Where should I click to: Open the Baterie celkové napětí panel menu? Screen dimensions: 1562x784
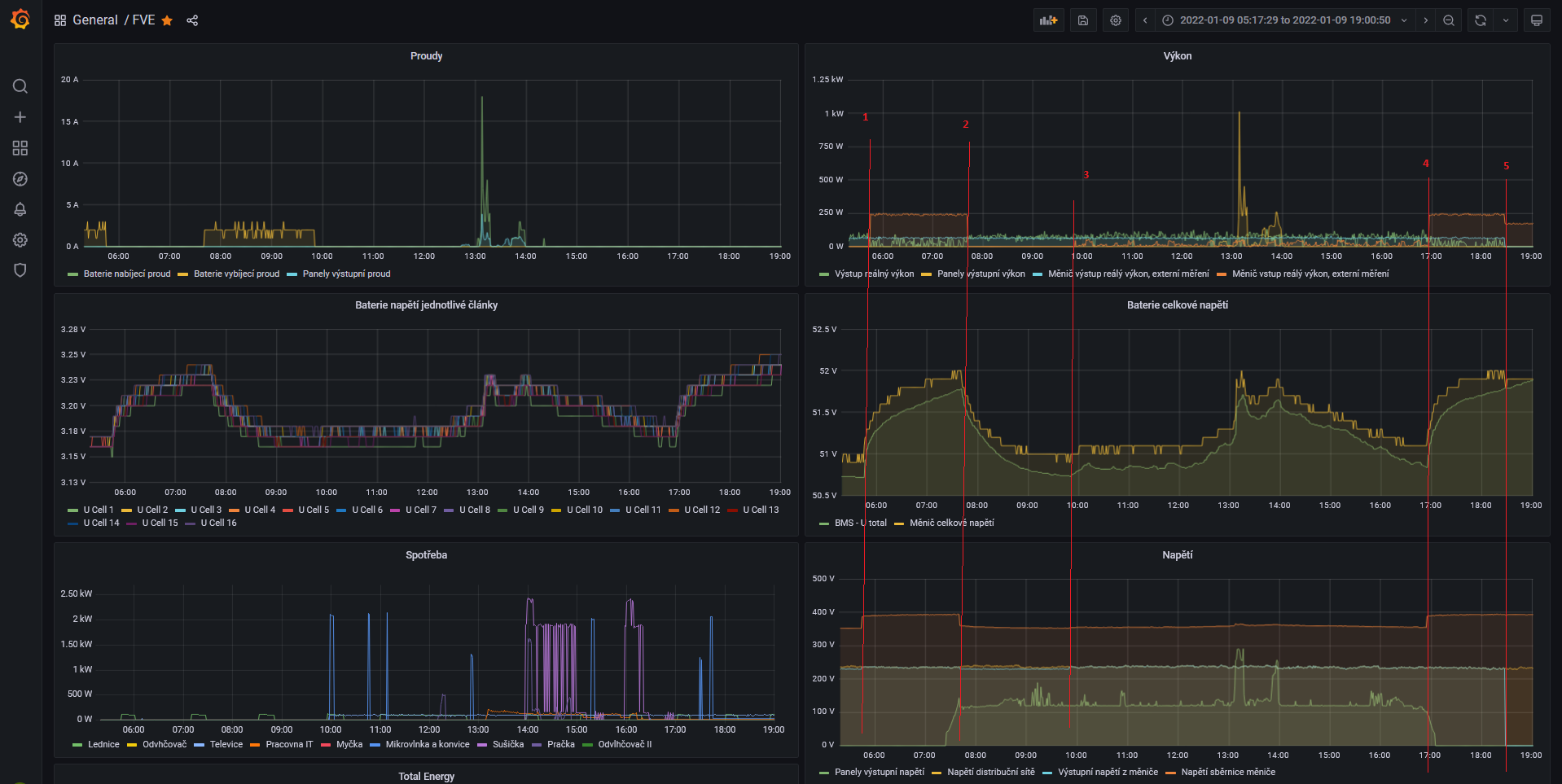1177,305
